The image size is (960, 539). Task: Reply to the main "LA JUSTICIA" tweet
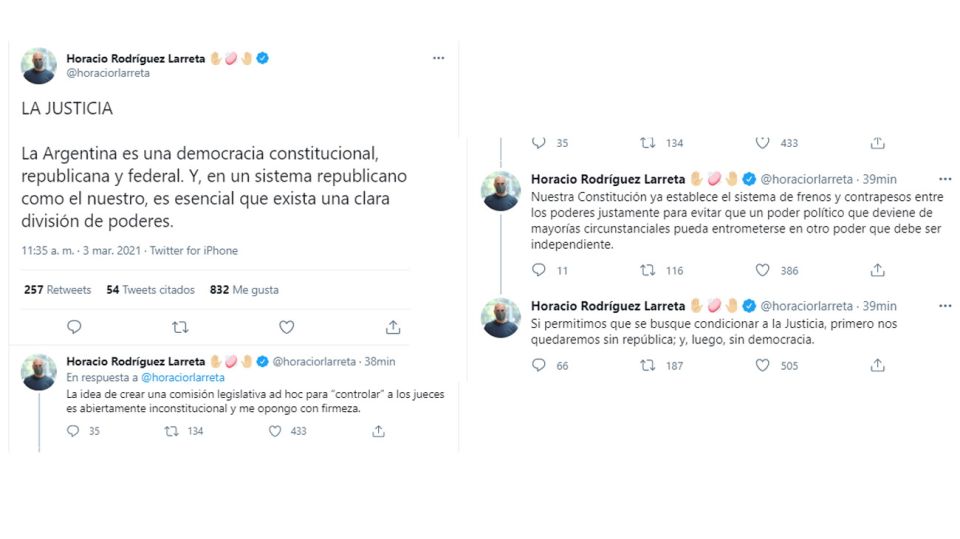pos(74,327)
